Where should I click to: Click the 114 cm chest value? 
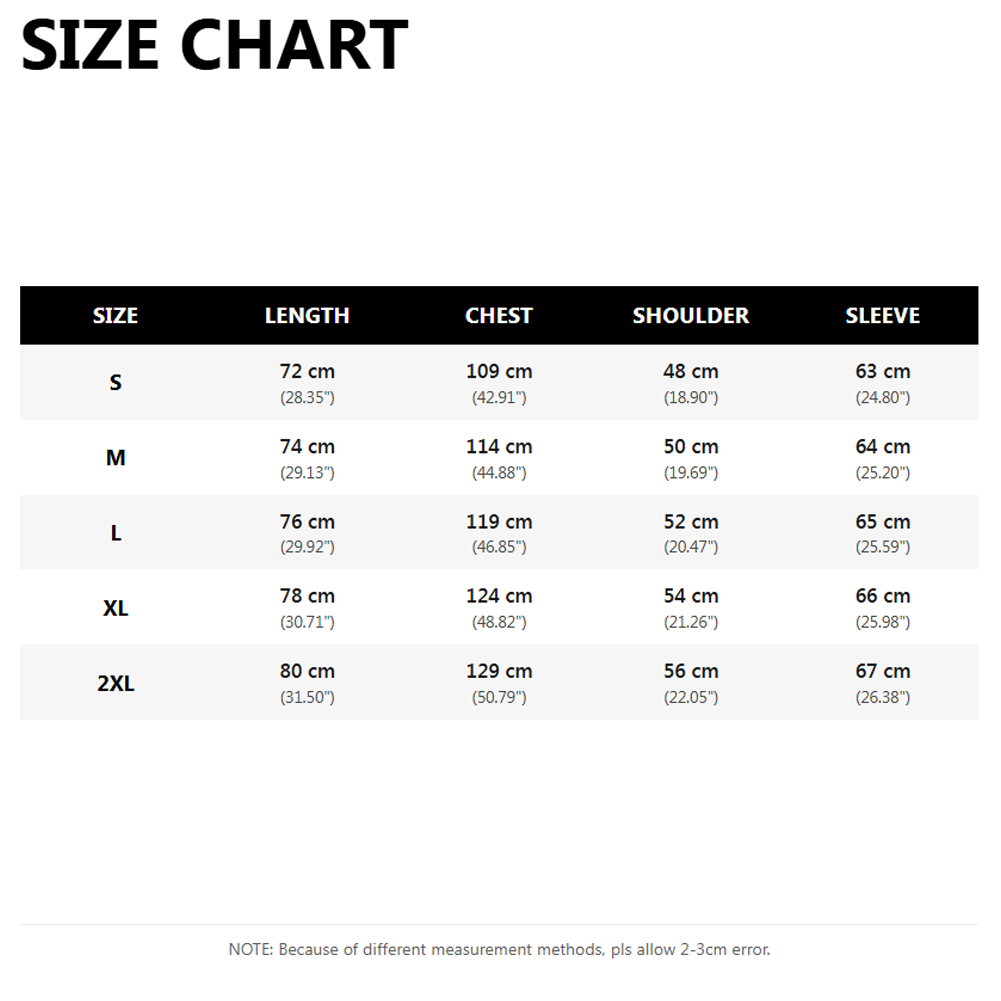(x=499, y=446)
